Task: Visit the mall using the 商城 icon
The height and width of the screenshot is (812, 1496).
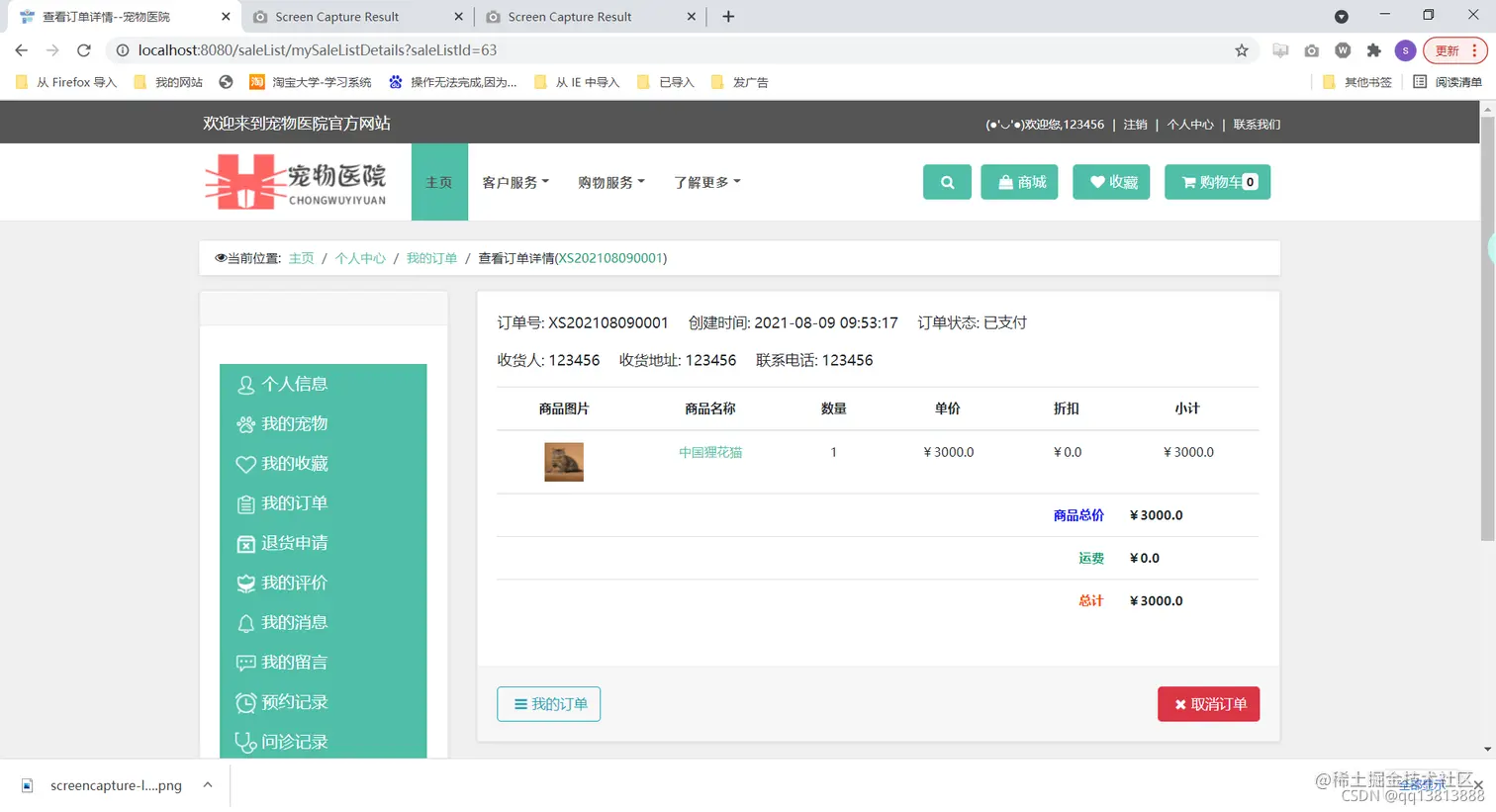Action: tap(1019, 182)
